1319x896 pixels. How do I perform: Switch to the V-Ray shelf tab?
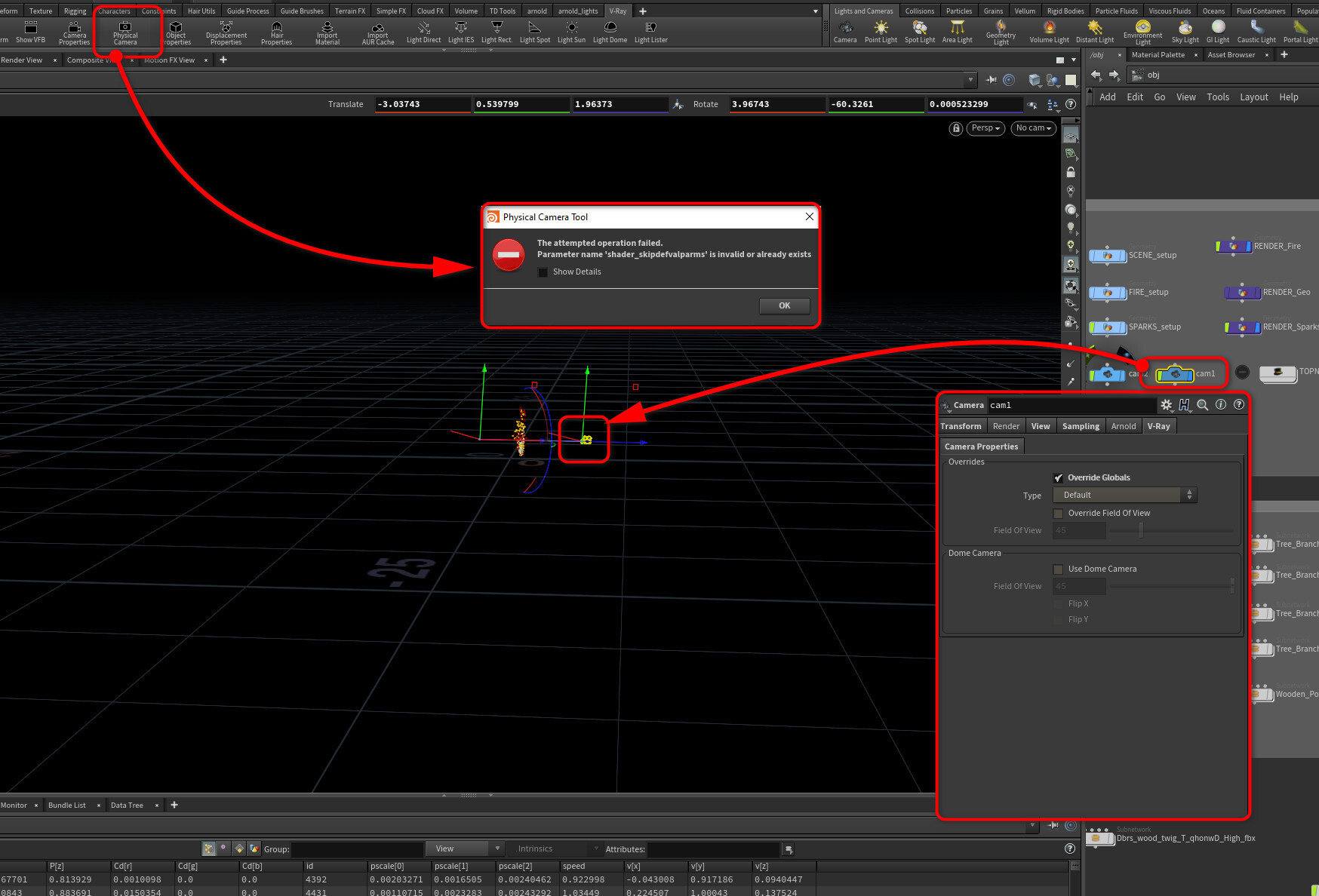(x=618, y=11)
